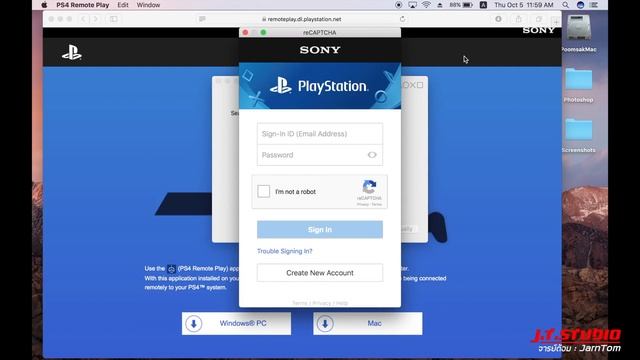The height and width of the screenshot is (360, 640).
Task: Click the reCAPTCHA logo
Action: pos(369,187)
